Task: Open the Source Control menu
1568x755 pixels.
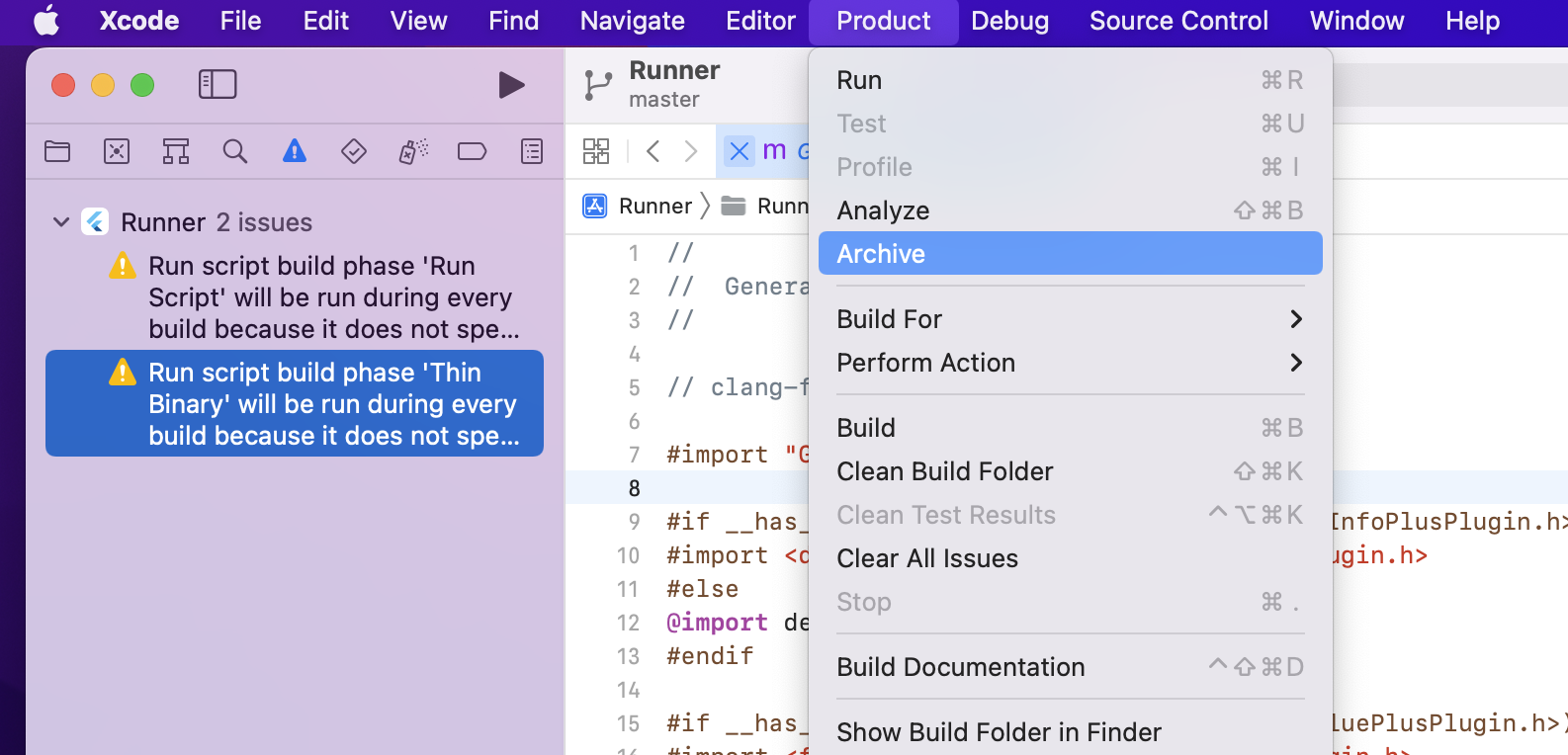Action: click(1178, 21)
